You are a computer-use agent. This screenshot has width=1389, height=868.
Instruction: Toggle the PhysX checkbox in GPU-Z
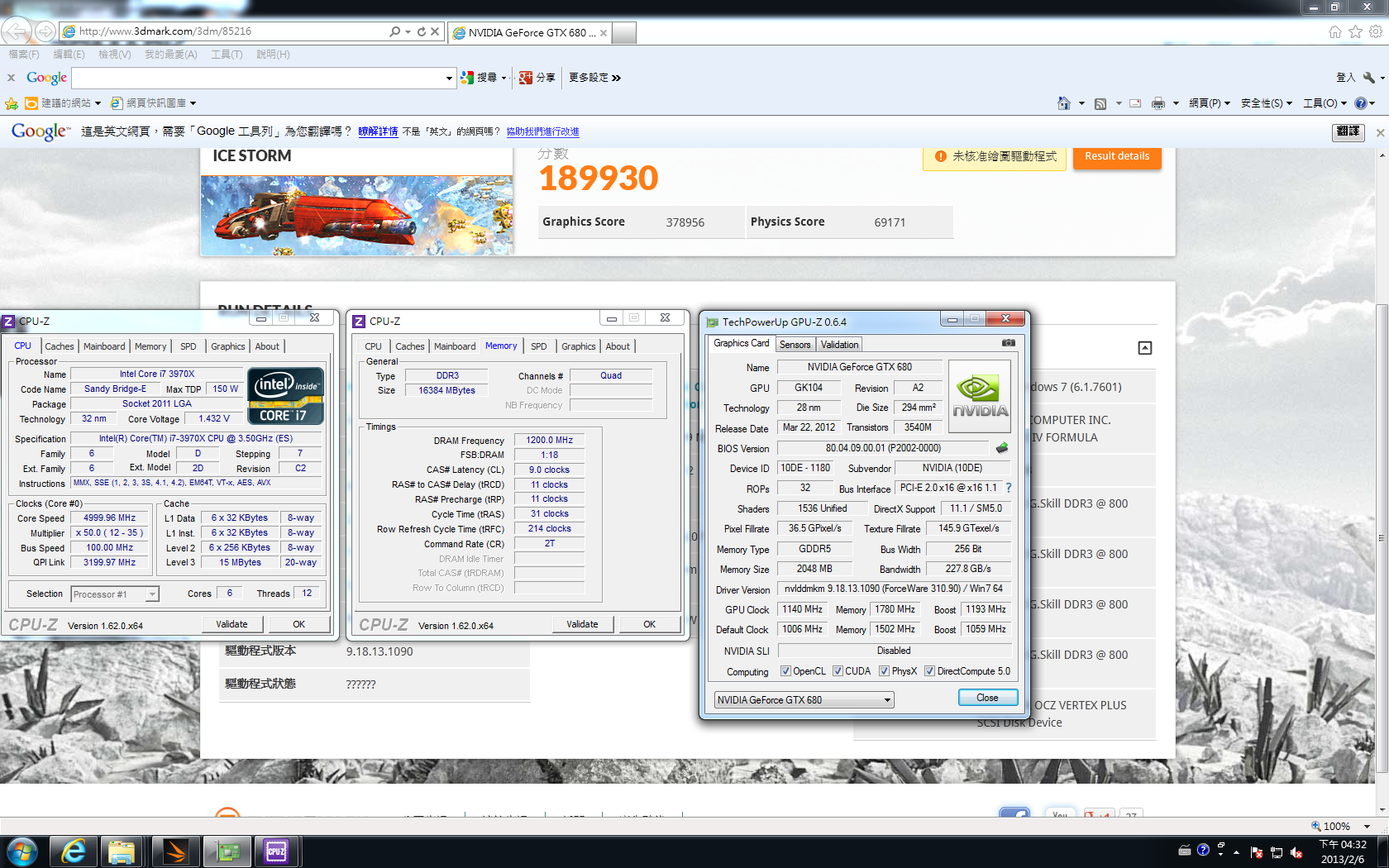click(884, 671)
